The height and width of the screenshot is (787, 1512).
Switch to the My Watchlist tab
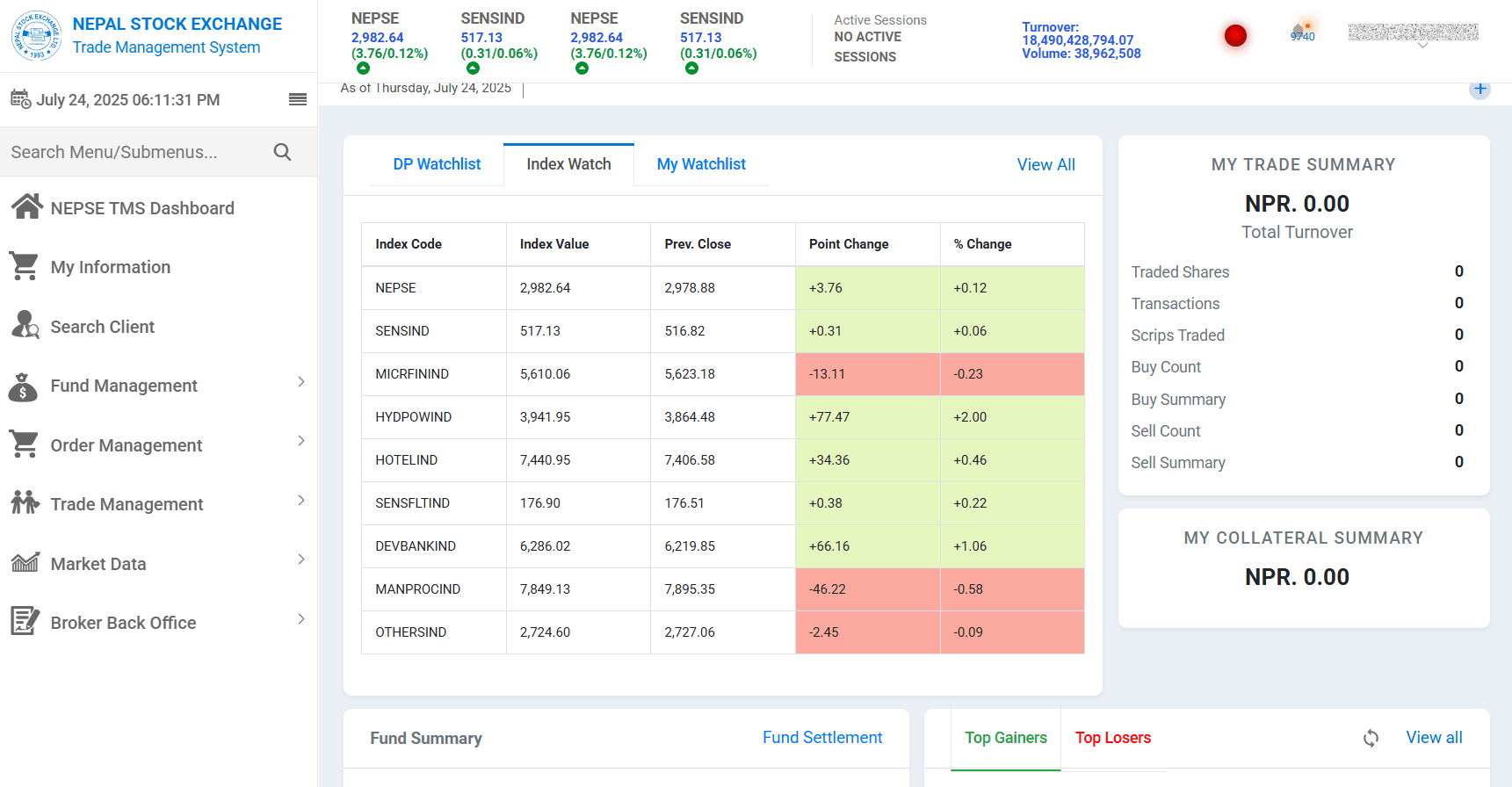point(701,164)
